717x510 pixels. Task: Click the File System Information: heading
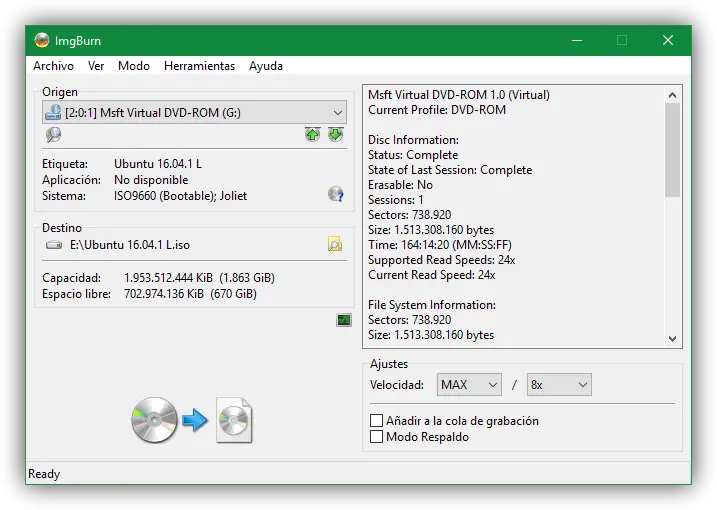click(432, 305)
